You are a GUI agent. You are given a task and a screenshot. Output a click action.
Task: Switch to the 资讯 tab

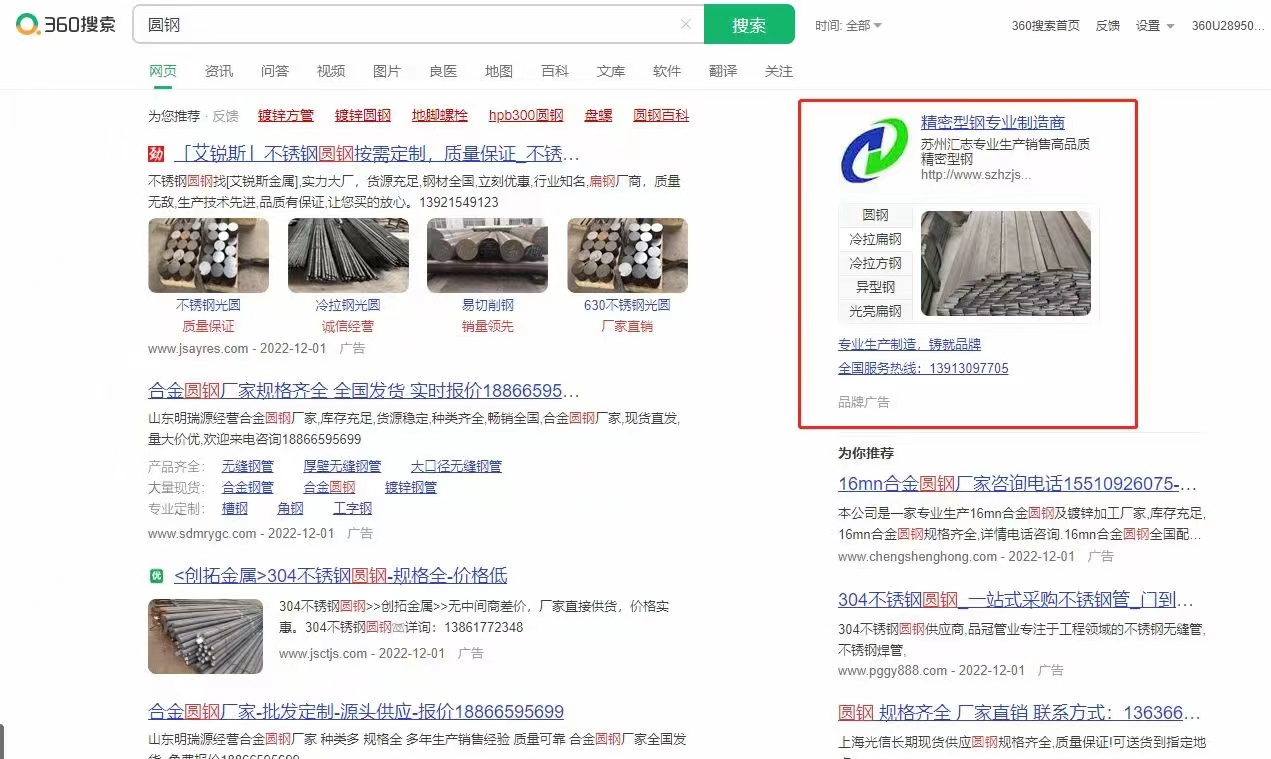(x=219, y=71)
